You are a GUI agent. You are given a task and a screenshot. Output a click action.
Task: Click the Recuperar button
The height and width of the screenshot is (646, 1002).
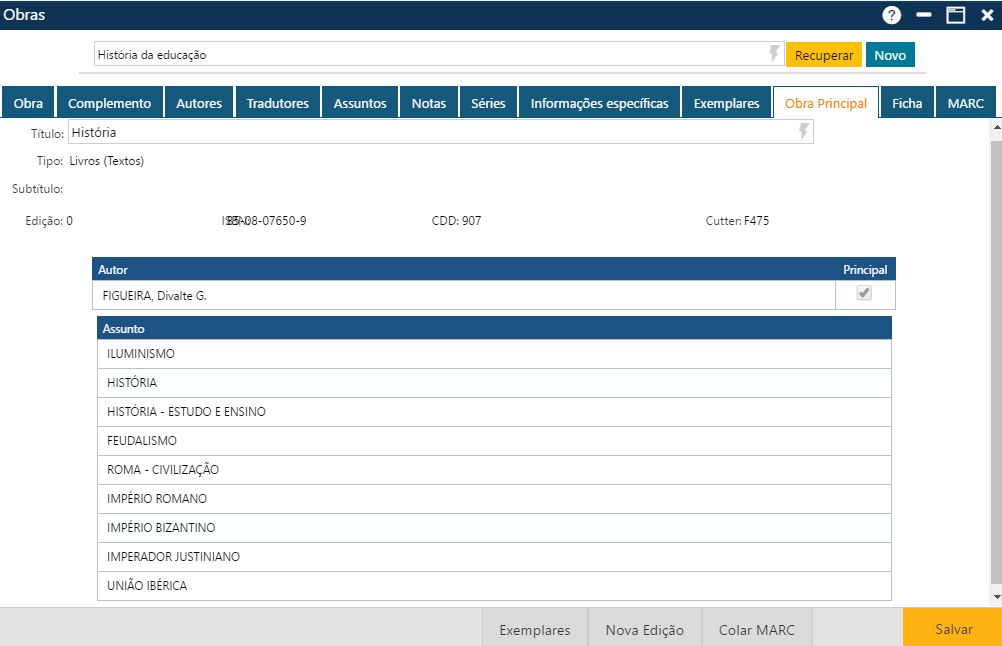pyautogui.click(x=823, y=55)
